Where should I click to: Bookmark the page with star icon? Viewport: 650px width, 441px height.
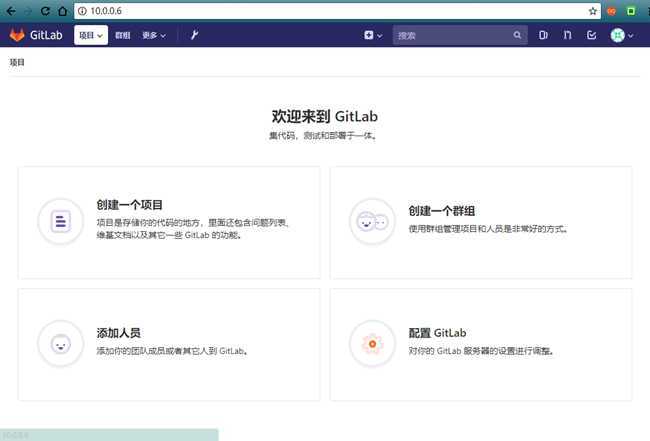593,11
